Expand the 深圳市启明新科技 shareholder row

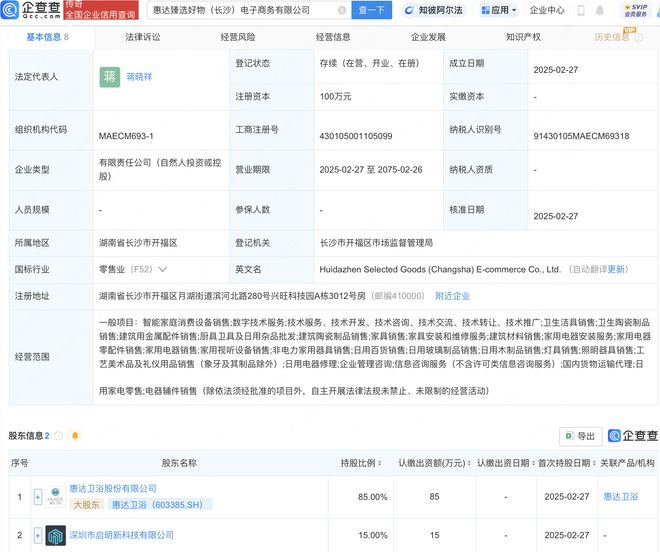[x=38, y=537]
